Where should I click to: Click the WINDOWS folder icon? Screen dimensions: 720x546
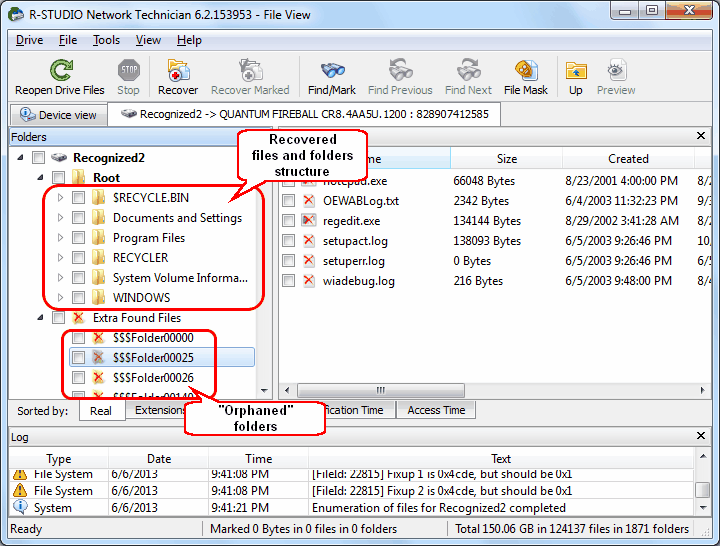(x=99, y=298)
